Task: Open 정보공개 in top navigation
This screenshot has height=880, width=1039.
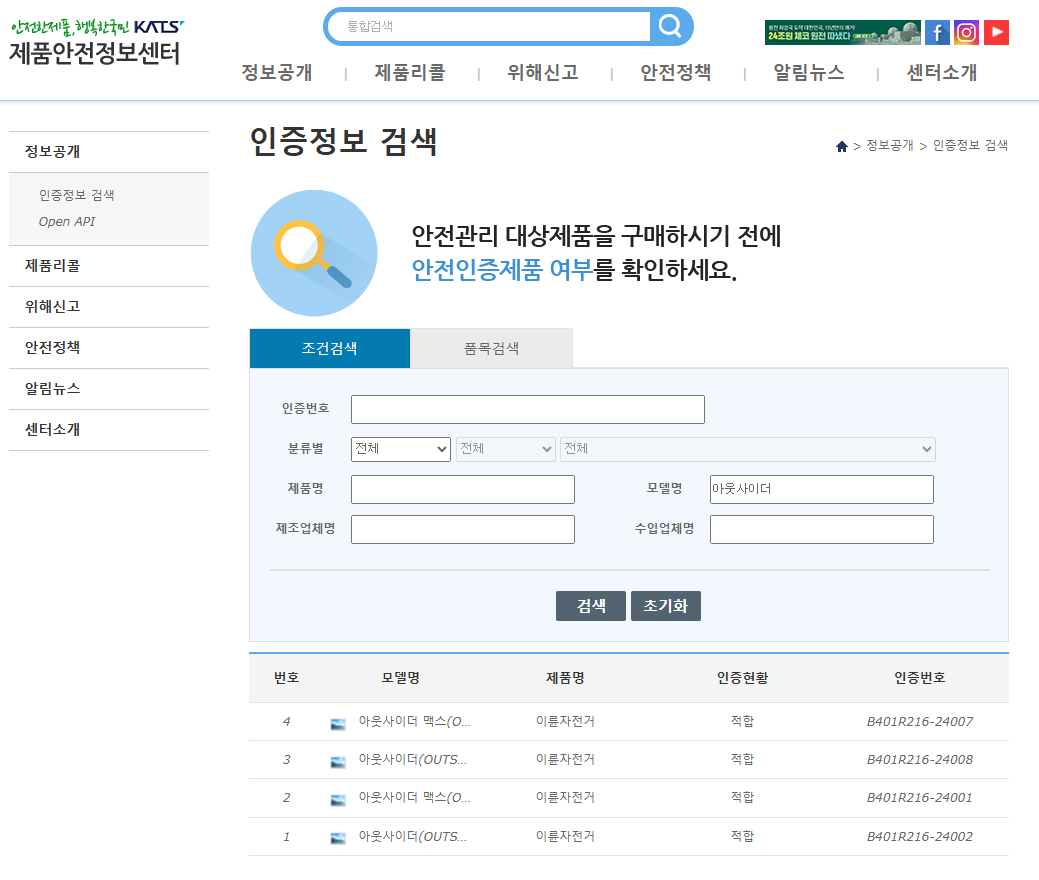Action: pos(277,73)
